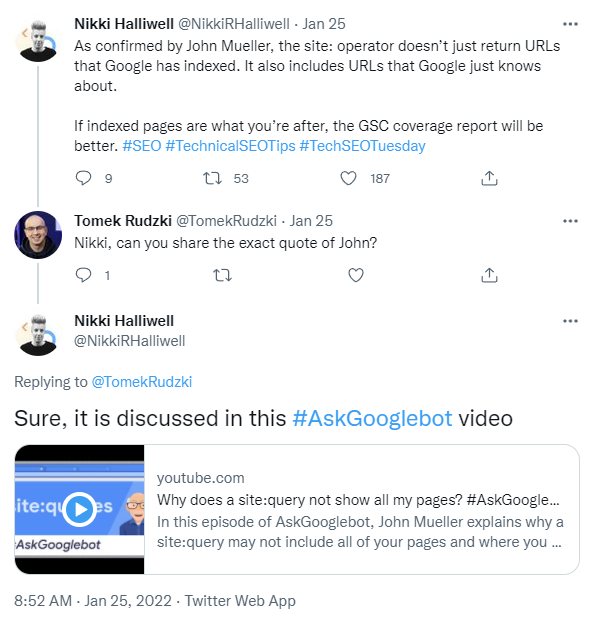Open more options on Tomek's tweet

(570, 221)
